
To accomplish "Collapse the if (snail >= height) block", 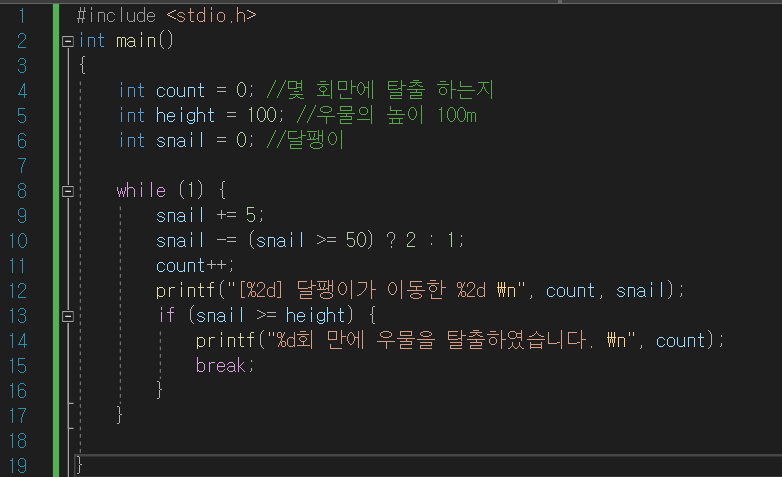I will [x=68, y=316].
